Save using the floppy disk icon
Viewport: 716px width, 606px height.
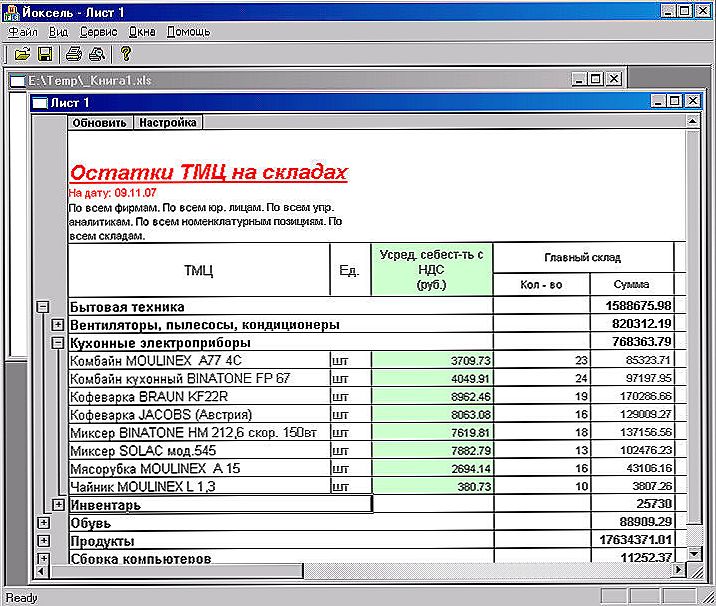point(45,54)
